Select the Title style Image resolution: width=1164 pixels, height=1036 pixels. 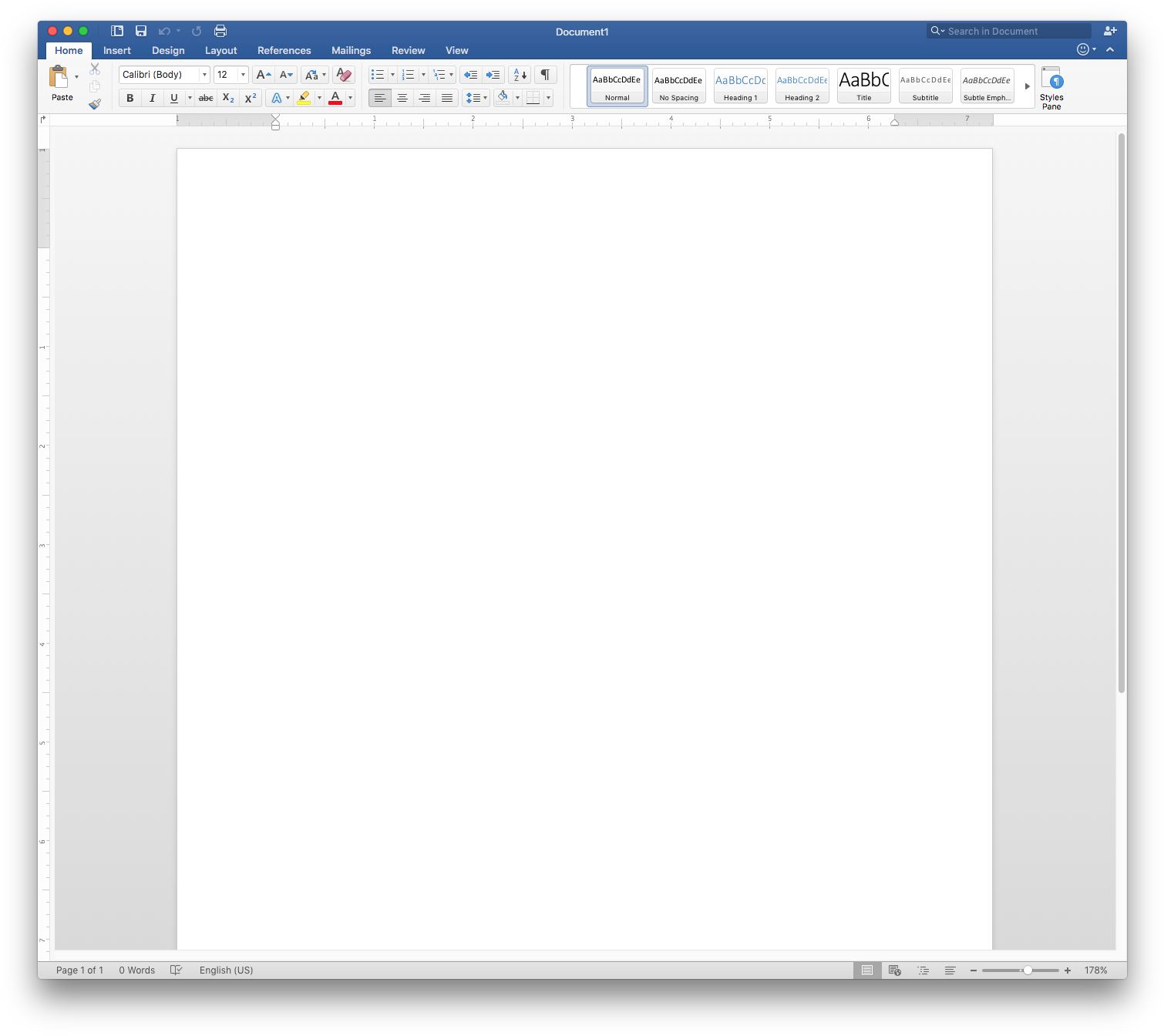point(863,86)
